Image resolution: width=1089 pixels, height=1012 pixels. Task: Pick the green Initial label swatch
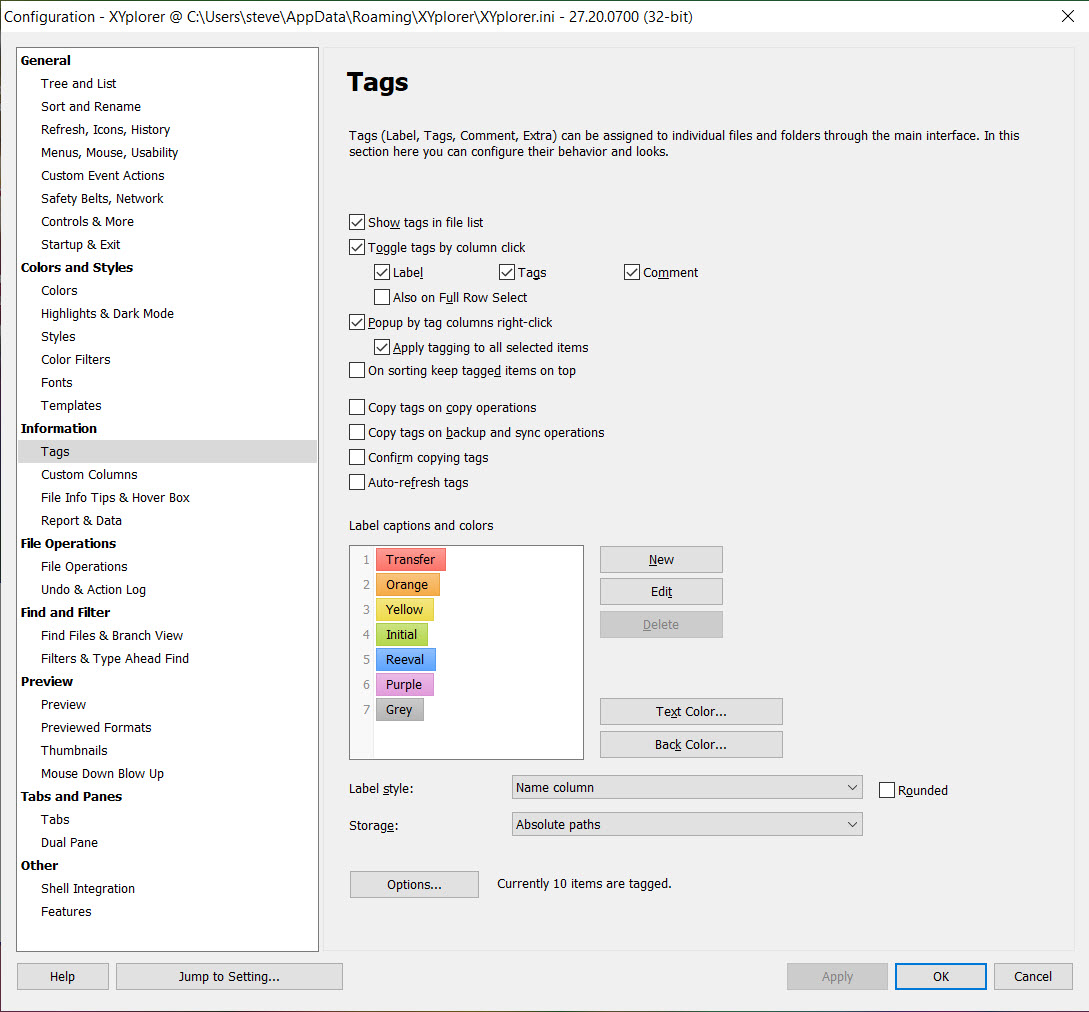click(x=401, y=635)
